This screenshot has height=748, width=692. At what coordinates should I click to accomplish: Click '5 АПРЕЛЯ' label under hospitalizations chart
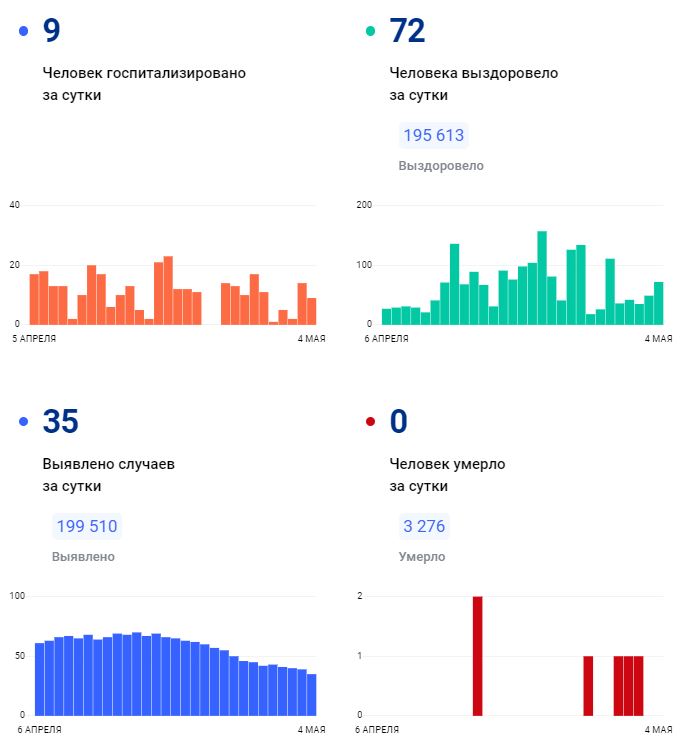click(34, 339)
